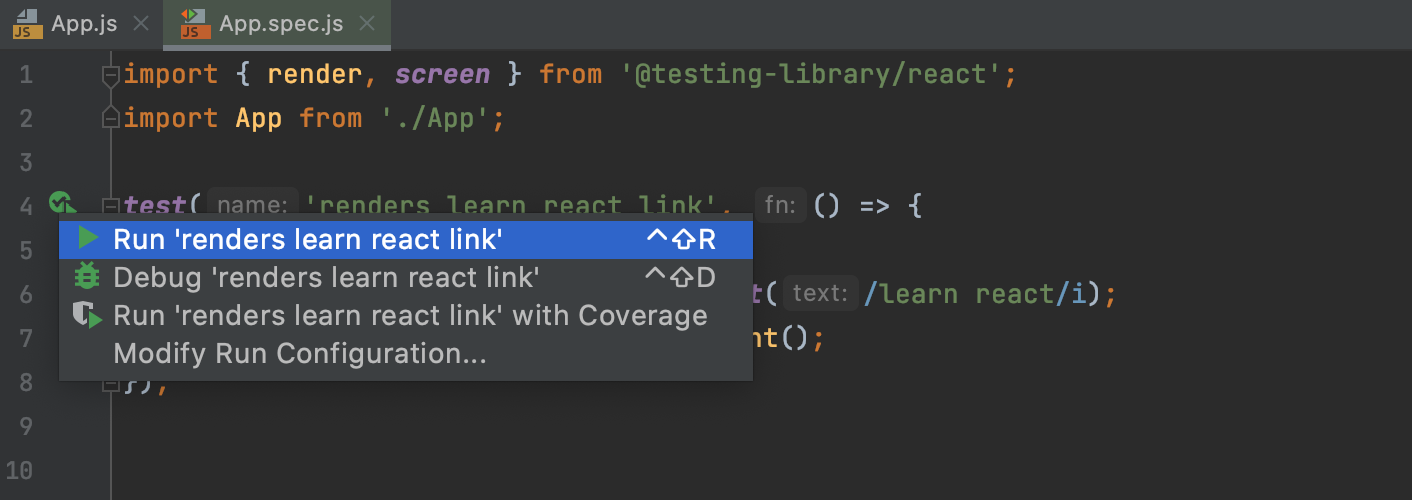Select the App.spec.js tab
This screenshot has height=500, width=1412.
[279, 25]
